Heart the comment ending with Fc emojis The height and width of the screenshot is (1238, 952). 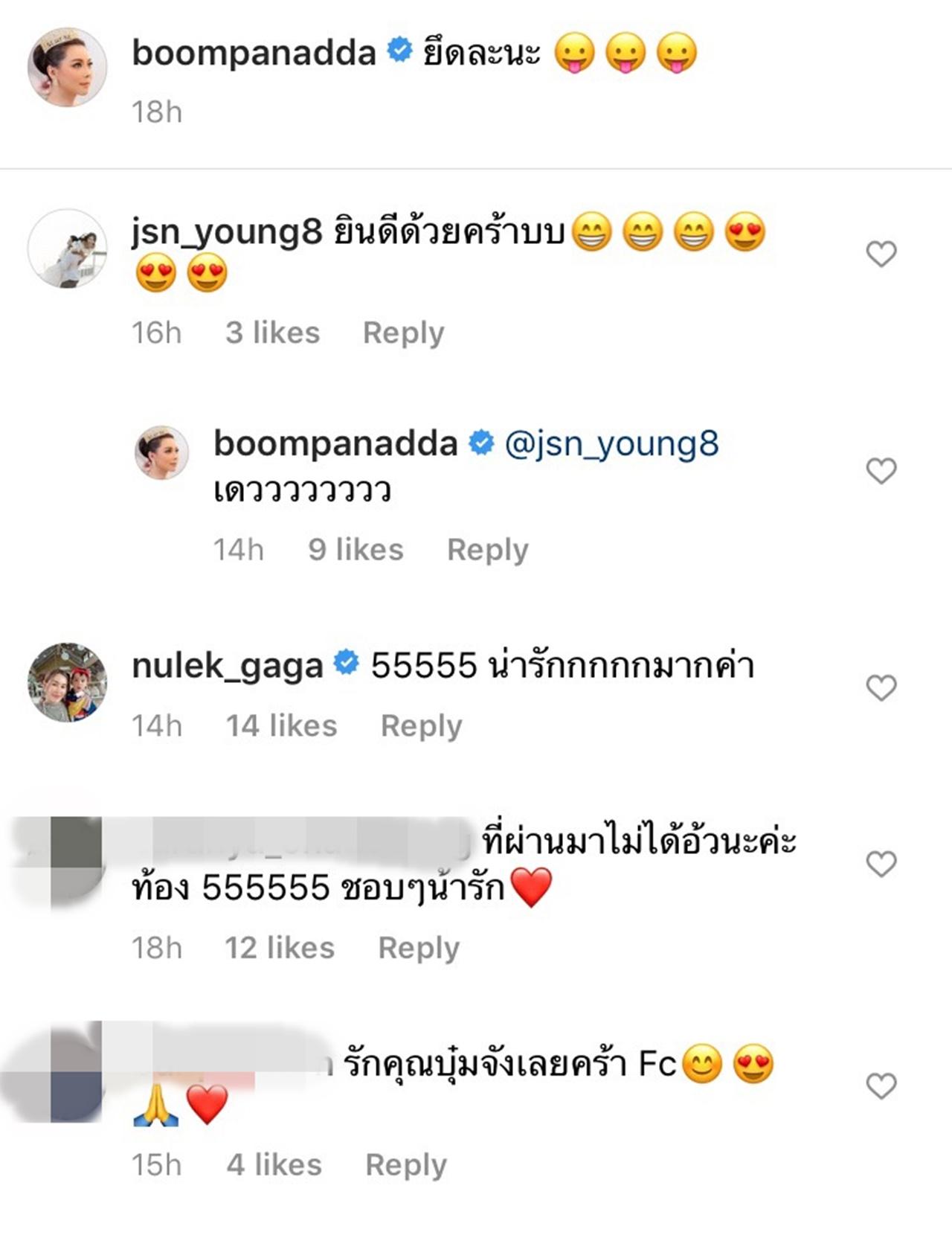pos(881,1086)
